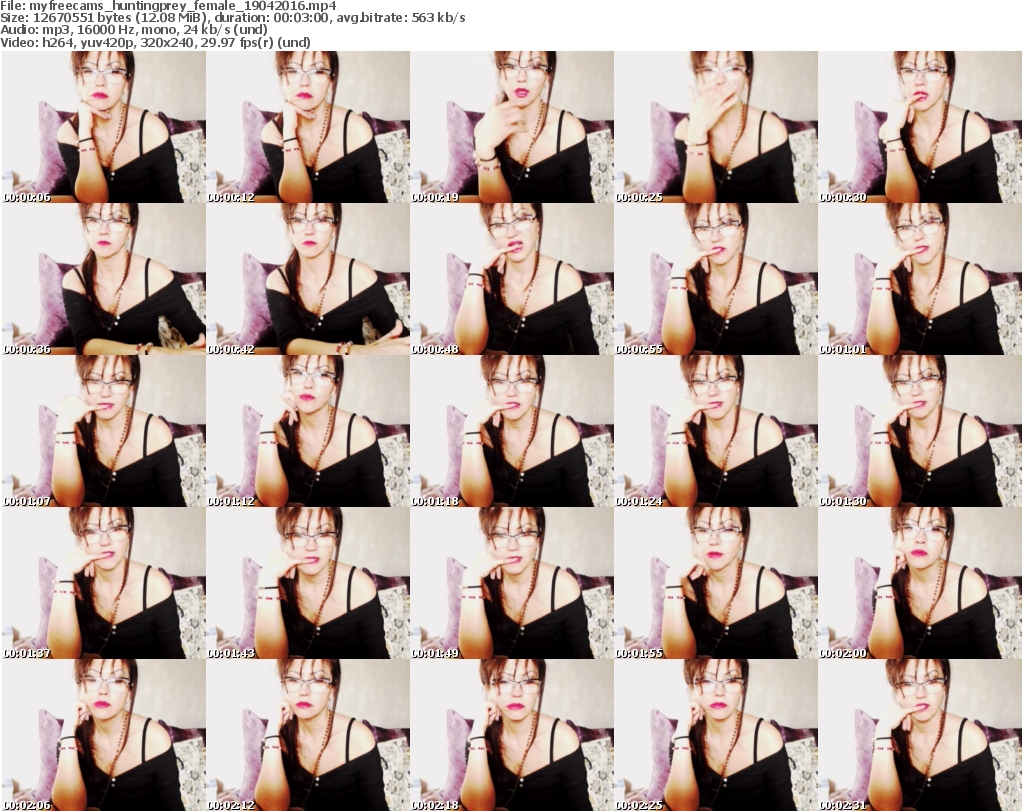Select the frame timestamped 00:01:18
The image size is (1024, 811).
coord(512,431)
